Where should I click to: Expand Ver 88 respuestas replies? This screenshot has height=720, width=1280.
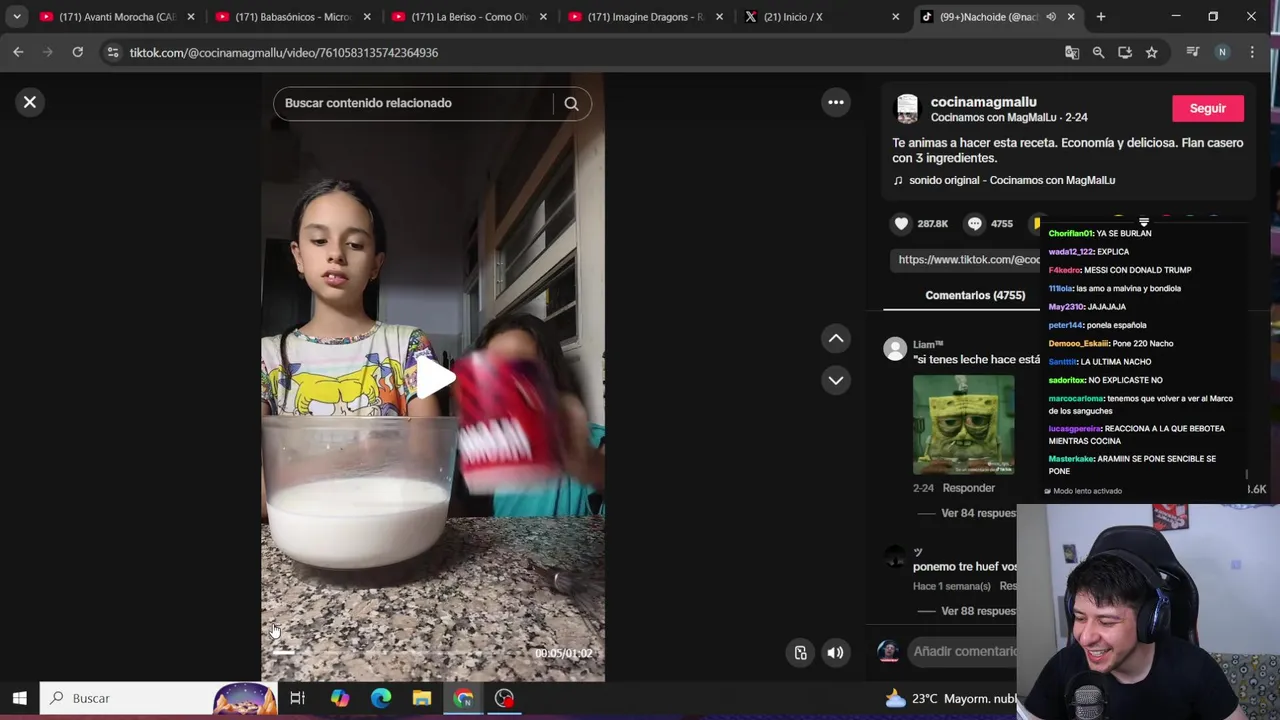(978, 611)
